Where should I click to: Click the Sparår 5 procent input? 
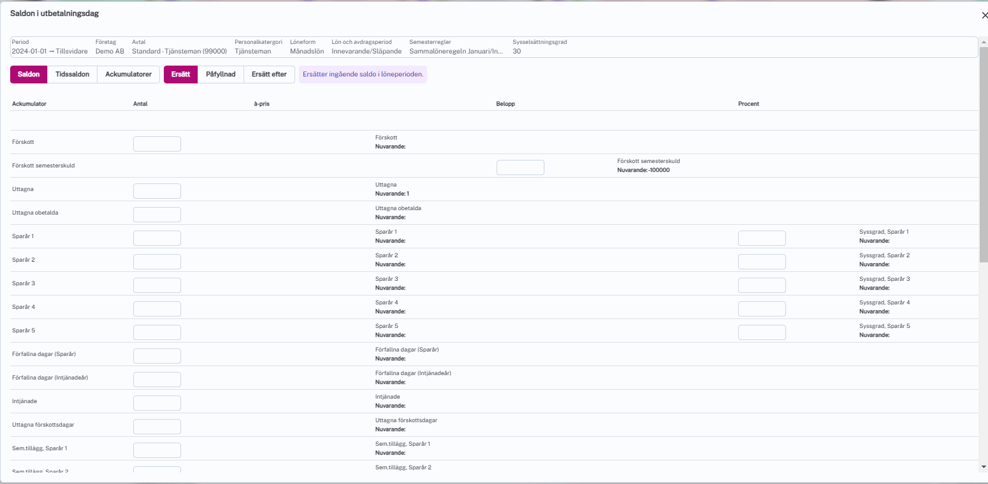(761, 332)
